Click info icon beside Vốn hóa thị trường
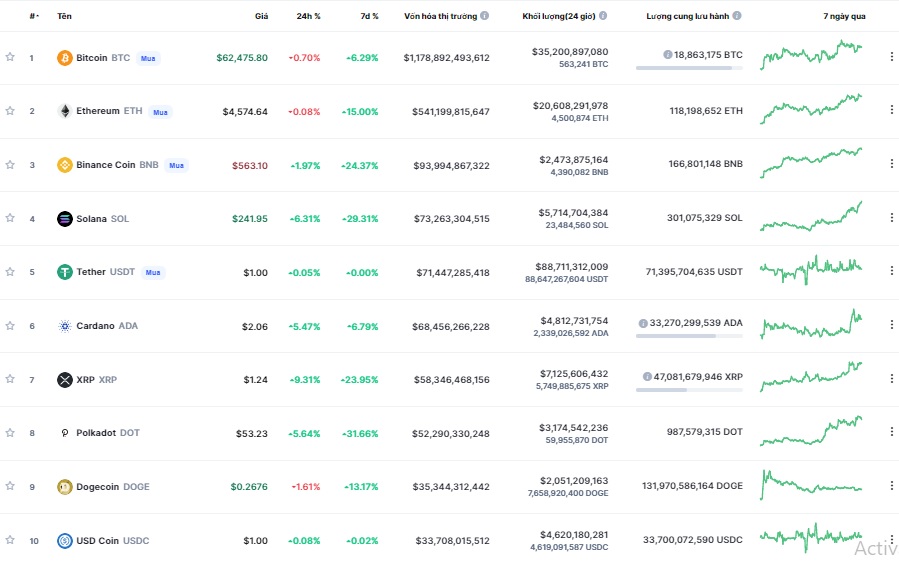899x563 pixels. (x=485, y=17)
